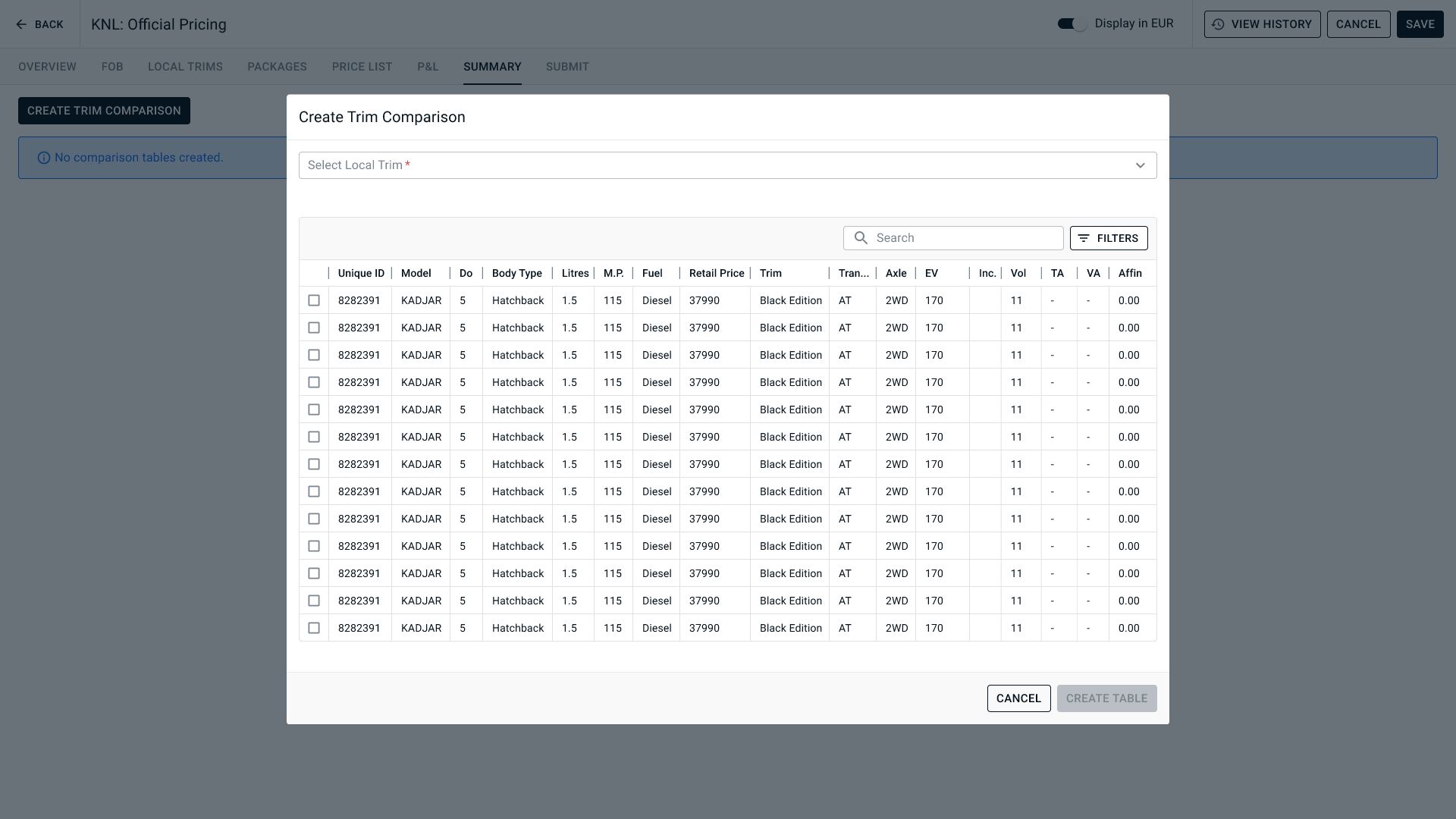The image size is (1456, 819).
Task: Tick the checkbox in the fifth table row
Action: click(x=314, y=409)
